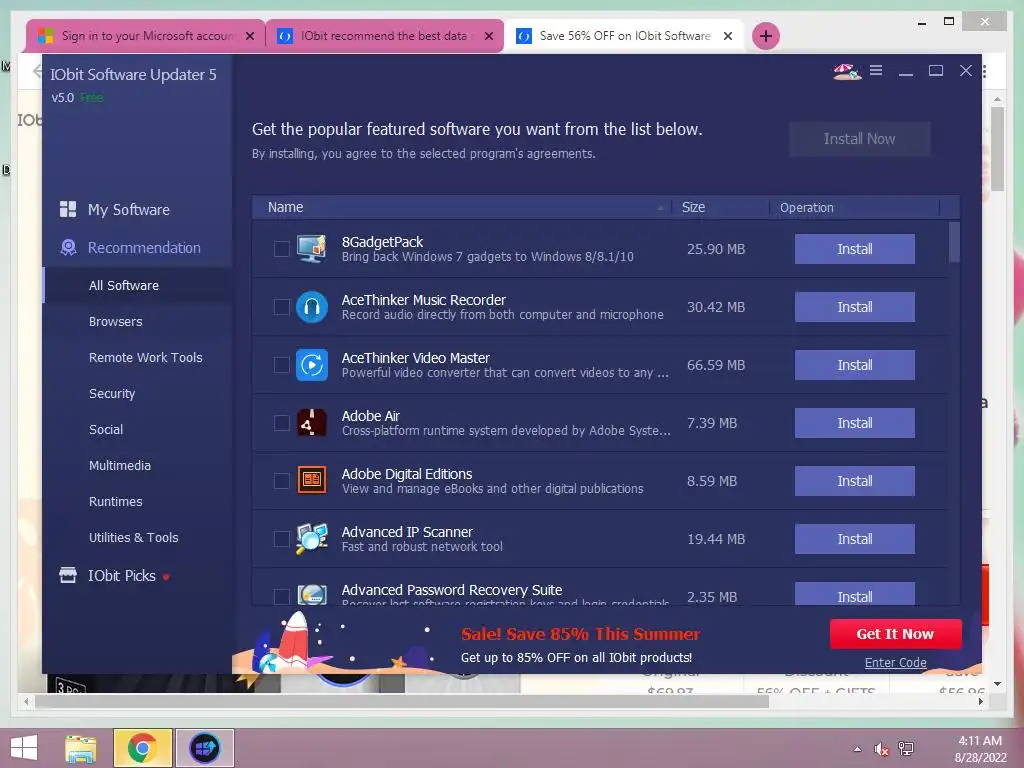Click the Install Now button

tap(859, 138)
